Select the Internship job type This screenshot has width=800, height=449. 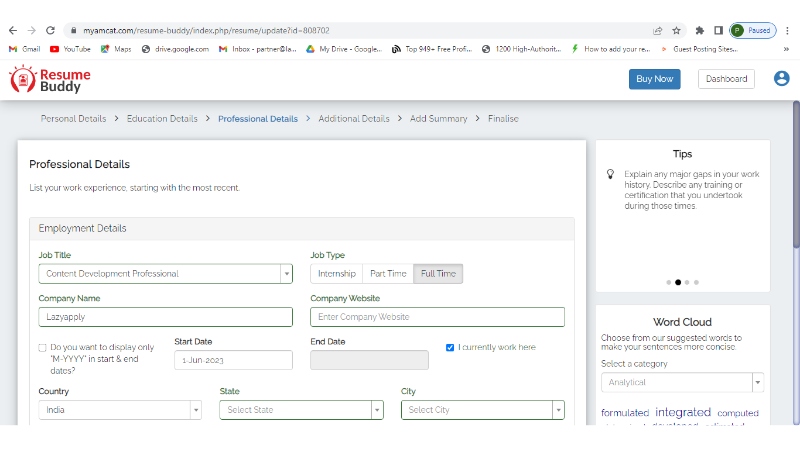click(336, 274)
